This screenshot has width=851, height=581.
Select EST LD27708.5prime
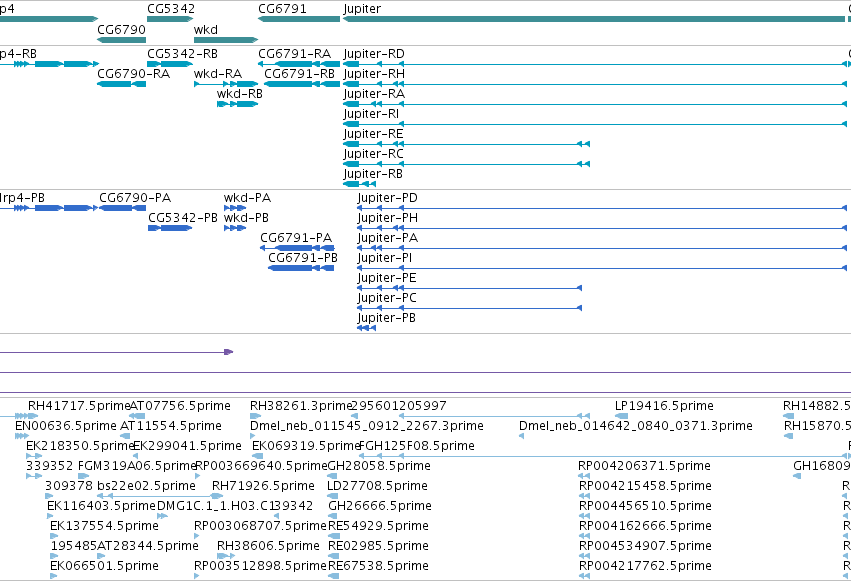tap(377, 486)
